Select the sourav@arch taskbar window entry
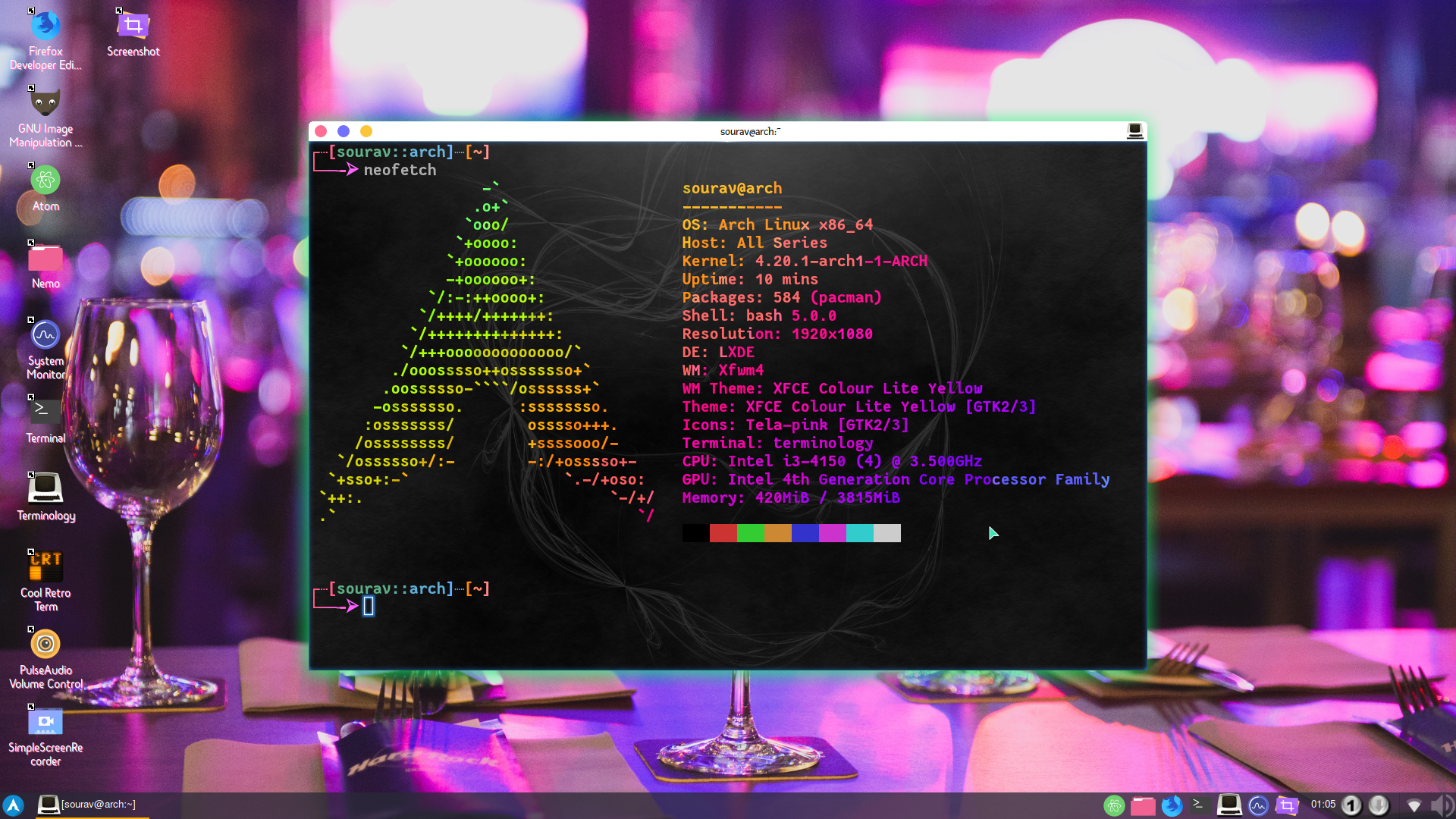The width and height of the screenshot is (1456, 819). click(88, 805)
